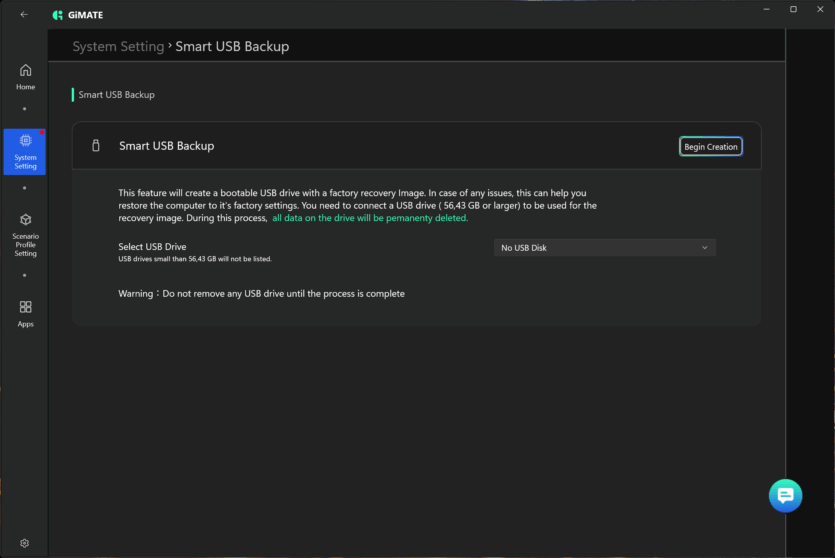The image size is (835, 558).
Task: Minimize the GiMATE window
Action: [x=765, y=9]
